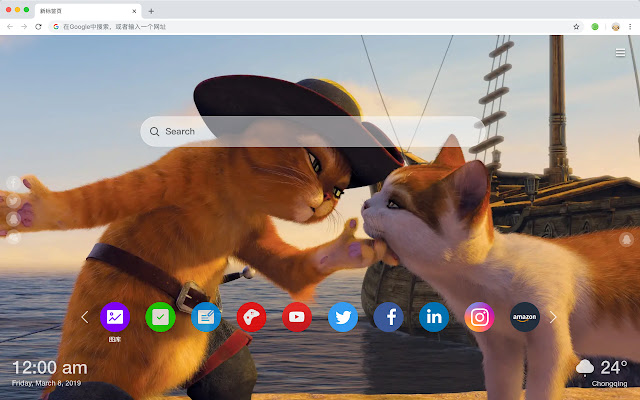Open the purple gallery shortcut icon
The height and width of the screenshot is (400, 640).
(115, 317)
